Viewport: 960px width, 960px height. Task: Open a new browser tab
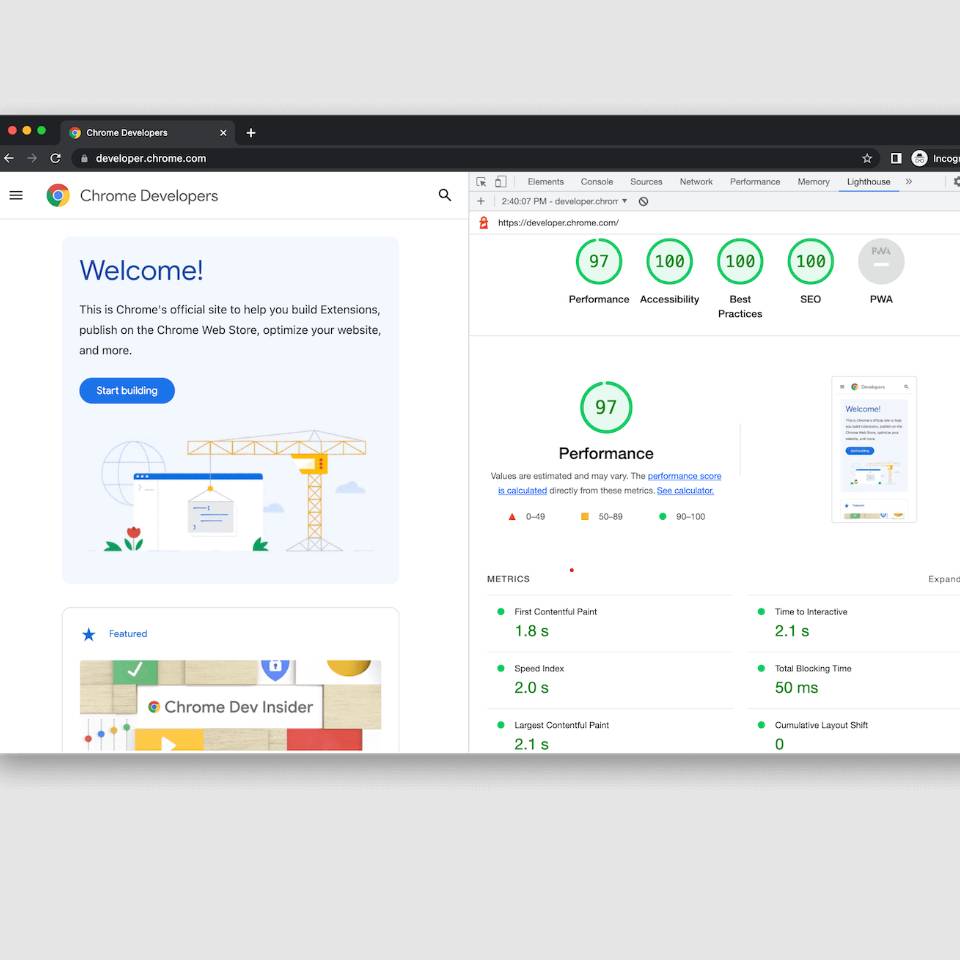pyautogui.click(x=251, y=133)
